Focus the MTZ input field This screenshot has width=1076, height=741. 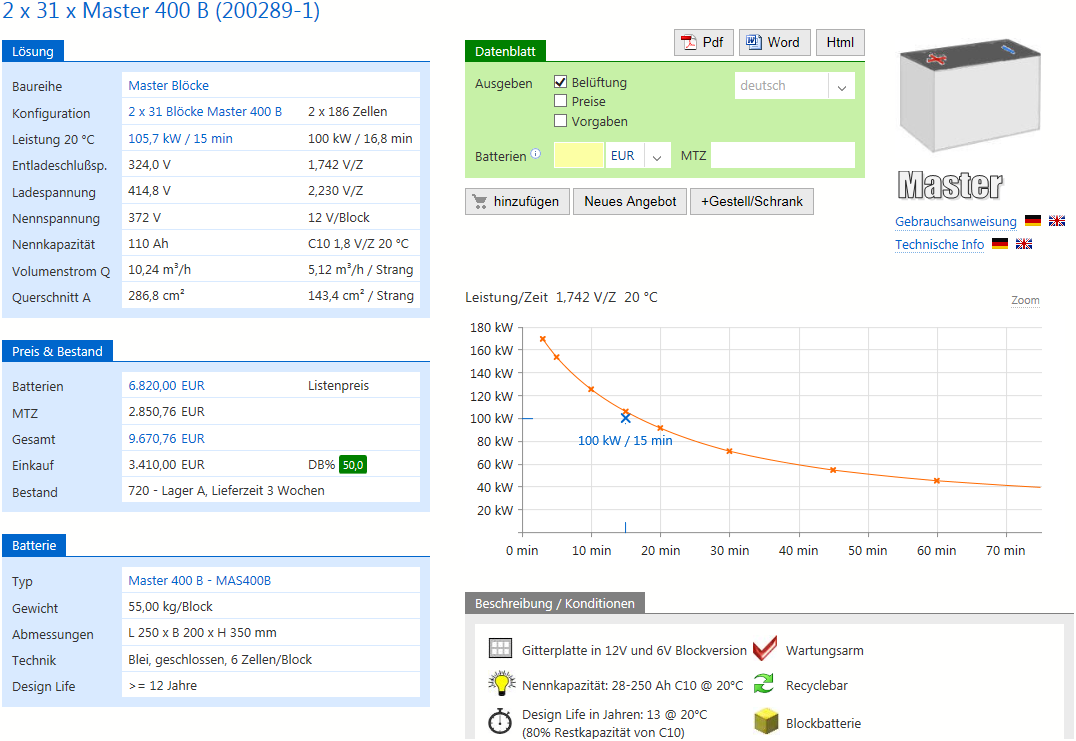point(783,156)
